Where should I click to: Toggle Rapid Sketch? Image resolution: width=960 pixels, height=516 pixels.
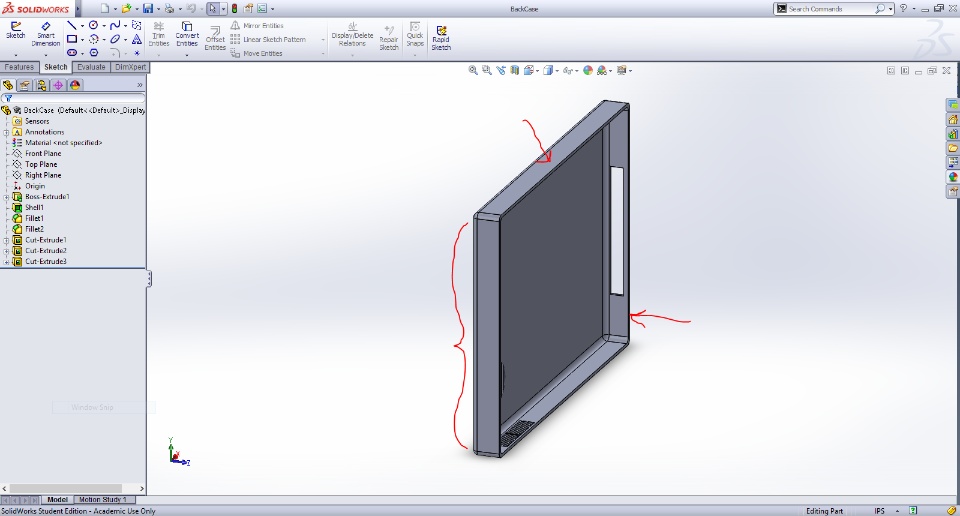click(441, 38)
